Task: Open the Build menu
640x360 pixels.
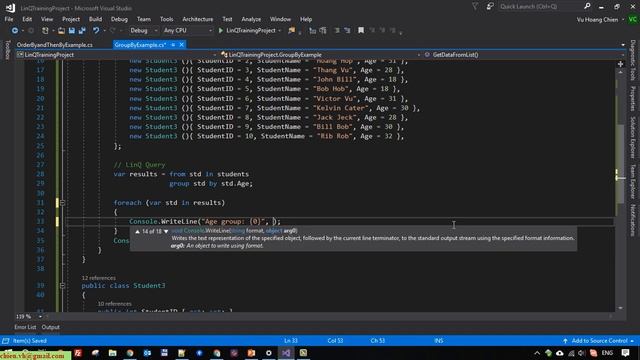Action: (95, 19)
